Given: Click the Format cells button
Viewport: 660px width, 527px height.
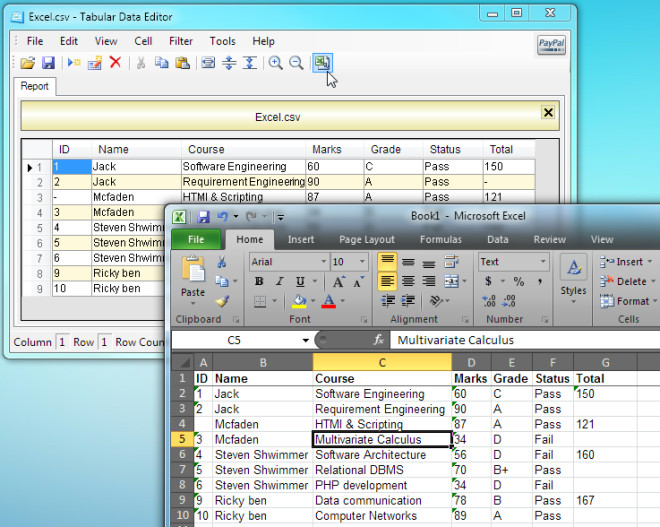Looking at the screenshot, I should (x=628, y=301).
